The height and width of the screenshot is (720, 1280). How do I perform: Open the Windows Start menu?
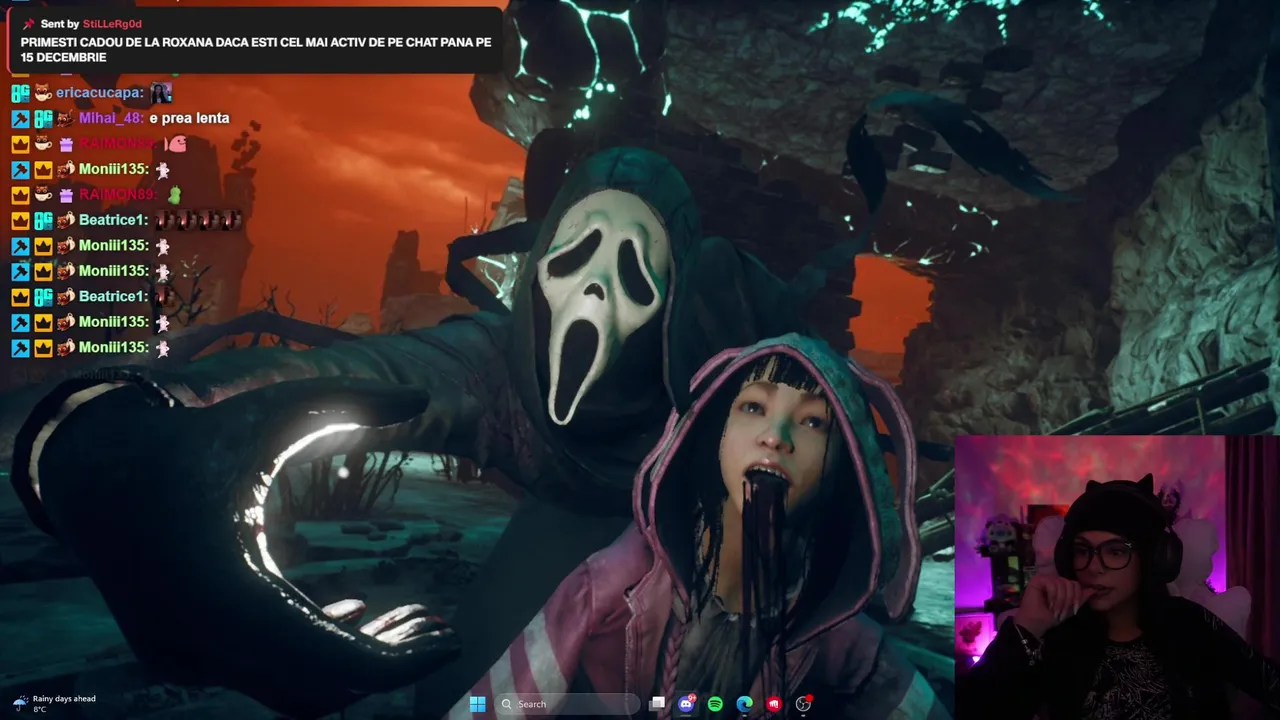click(x=477, y=704)
